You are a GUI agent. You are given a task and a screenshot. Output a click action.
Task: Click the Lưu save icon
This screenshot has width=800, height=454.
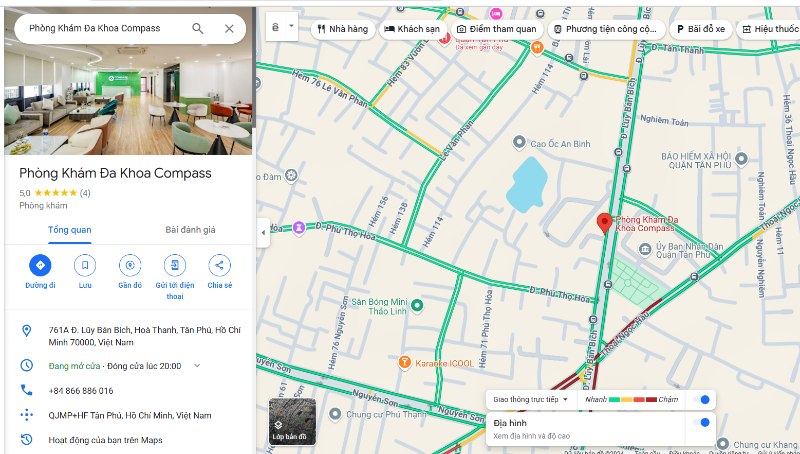tap(85, 265)
